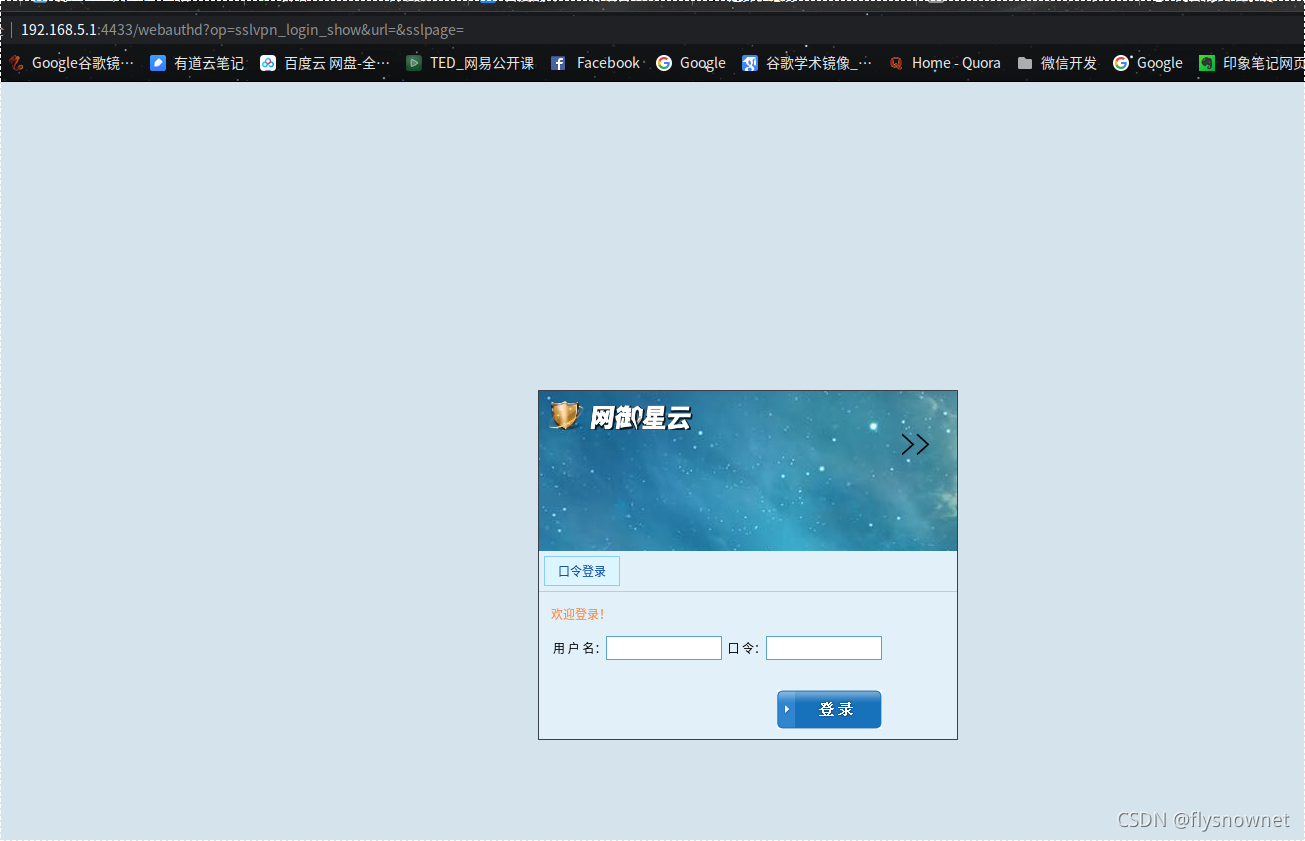The width and height of the screenshot is (1305, 841).
Task: Open the Google谷歌镜 bookmark
Action: click(71, 63)
